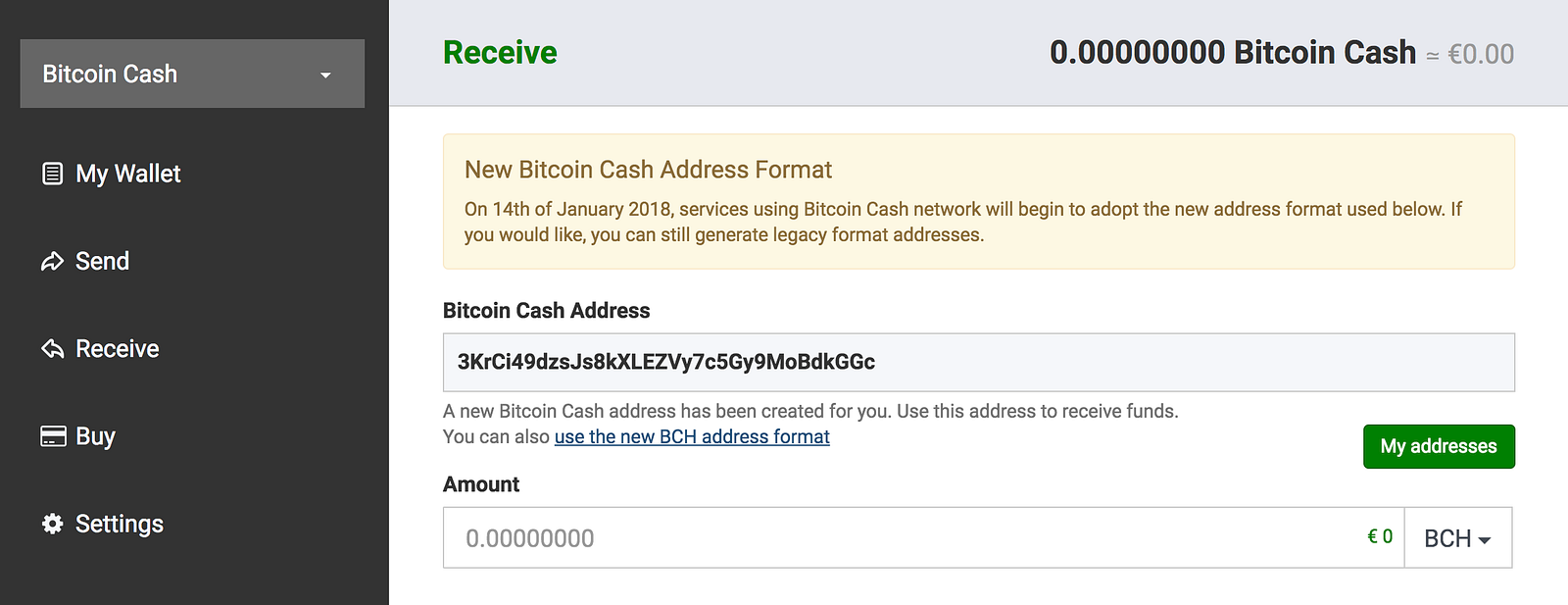This screenshot has height=605, width=1568.
Task: Click the € 0 converted amount label
Action: [x=1380, y=536]
